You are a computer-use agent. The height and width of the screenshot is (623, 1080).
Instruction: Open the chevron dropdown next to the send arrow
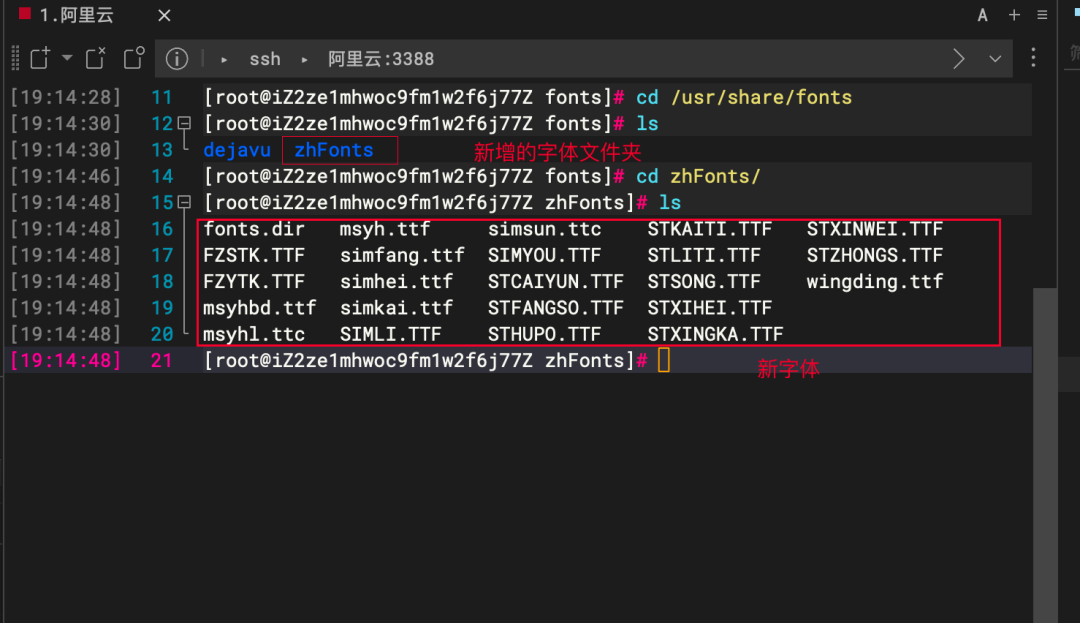point(995,58)
